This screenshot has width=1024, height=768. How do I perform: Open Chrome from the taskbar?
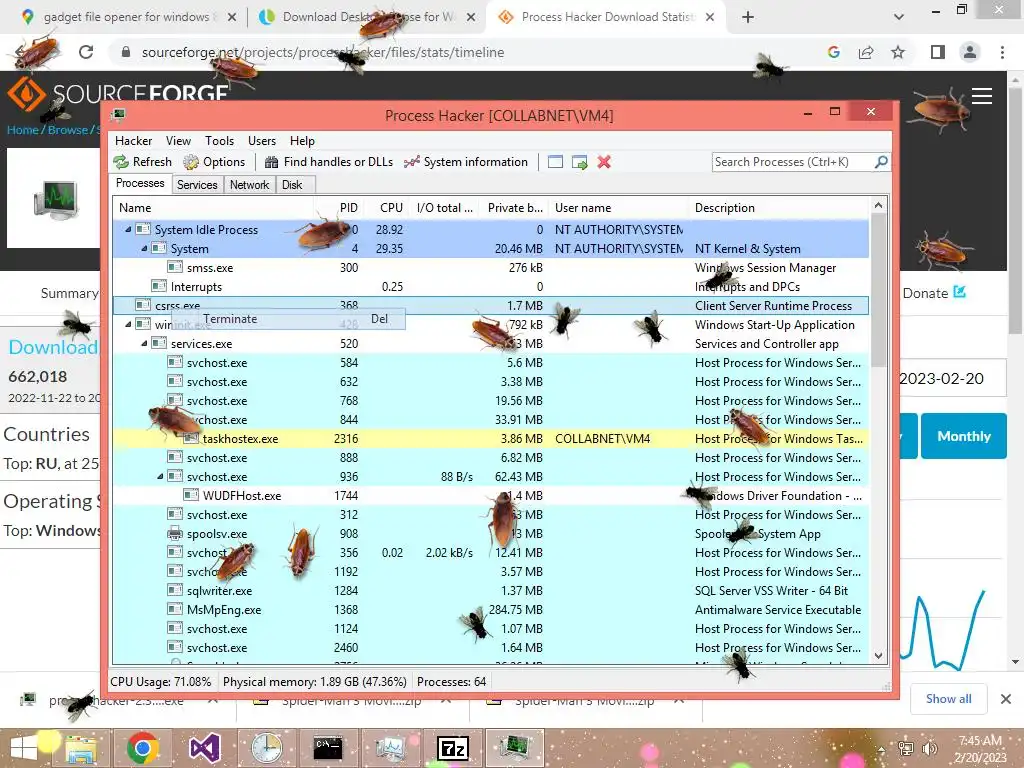(x=143, y=748)
